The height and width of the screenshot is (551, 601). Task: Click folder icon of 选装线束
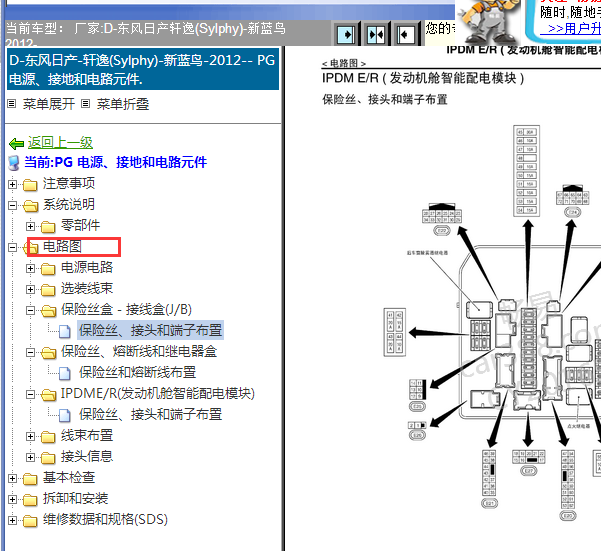(48, 290)
